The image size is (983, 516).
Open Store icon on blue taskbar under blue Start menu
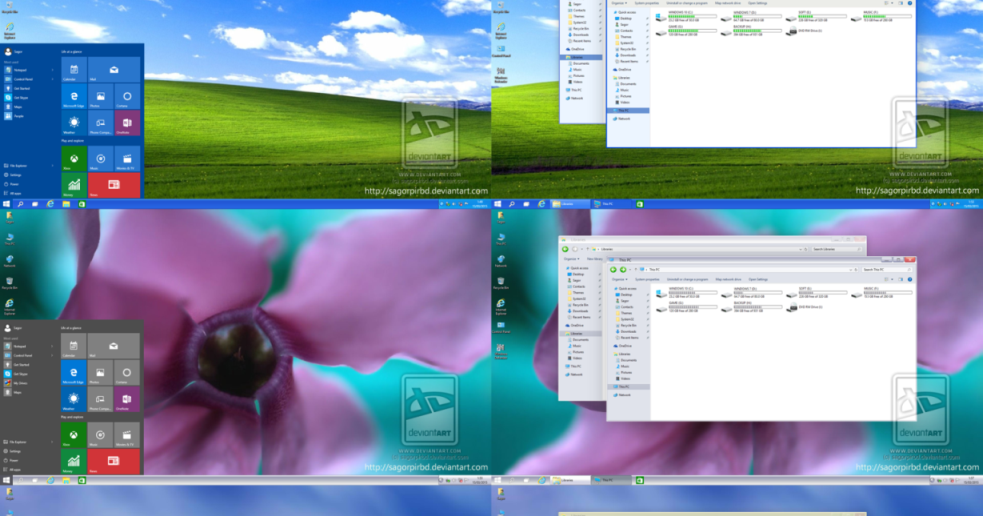pos(81,204)
